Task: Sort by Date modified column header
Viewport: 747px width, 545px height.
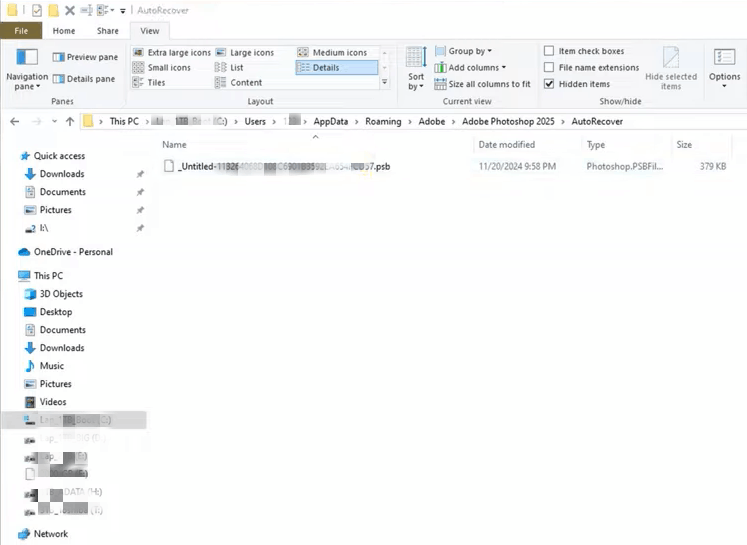Action: pos(506,145)
